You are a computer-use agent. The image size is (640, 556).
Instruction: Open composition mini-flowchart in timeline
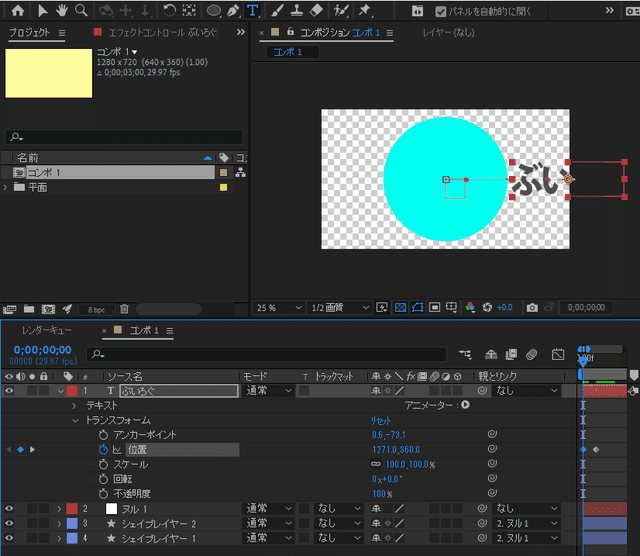(x=465, y=354)
